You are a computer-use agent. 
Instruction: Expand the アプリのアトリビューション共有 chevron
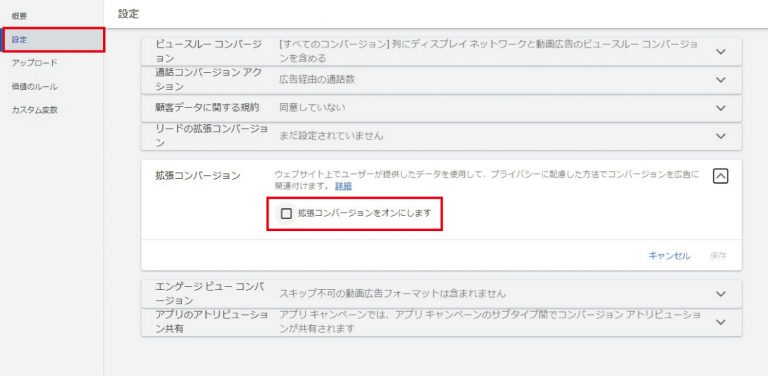pos(720,322)
